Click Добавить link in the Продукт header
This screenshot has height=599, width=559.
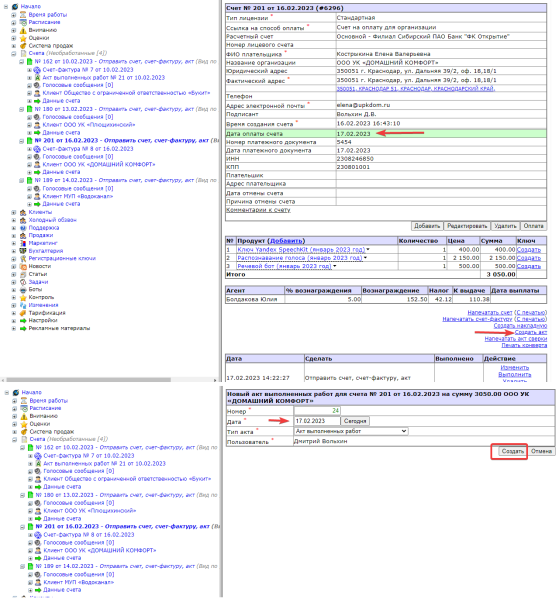pos(286,241)
